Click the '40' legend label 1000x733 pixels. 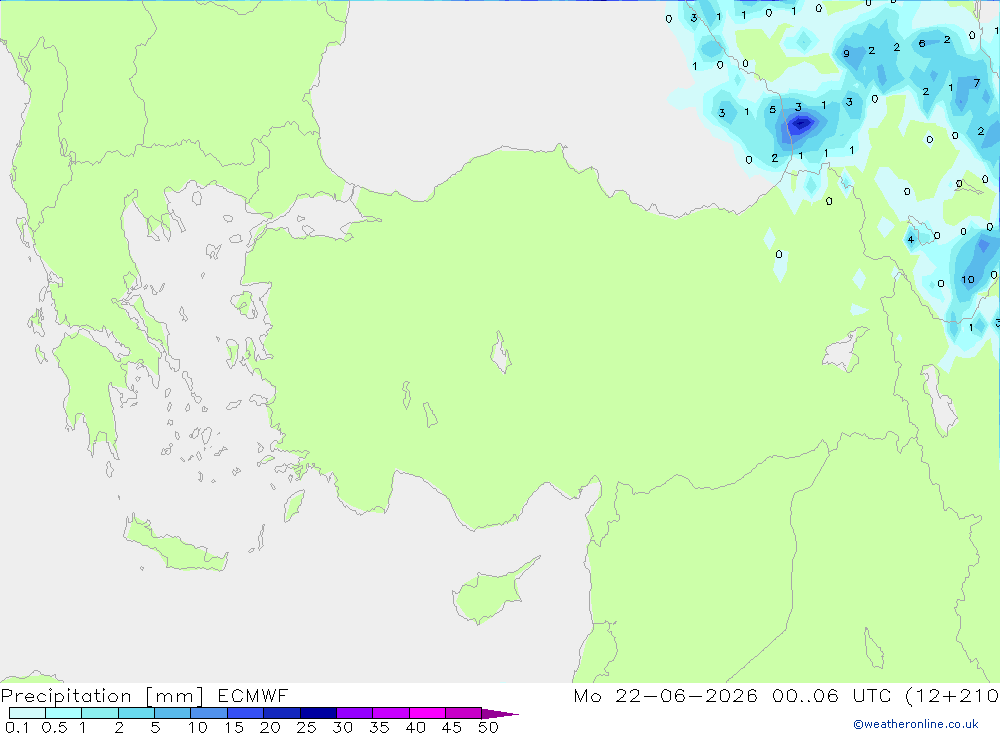416,727
